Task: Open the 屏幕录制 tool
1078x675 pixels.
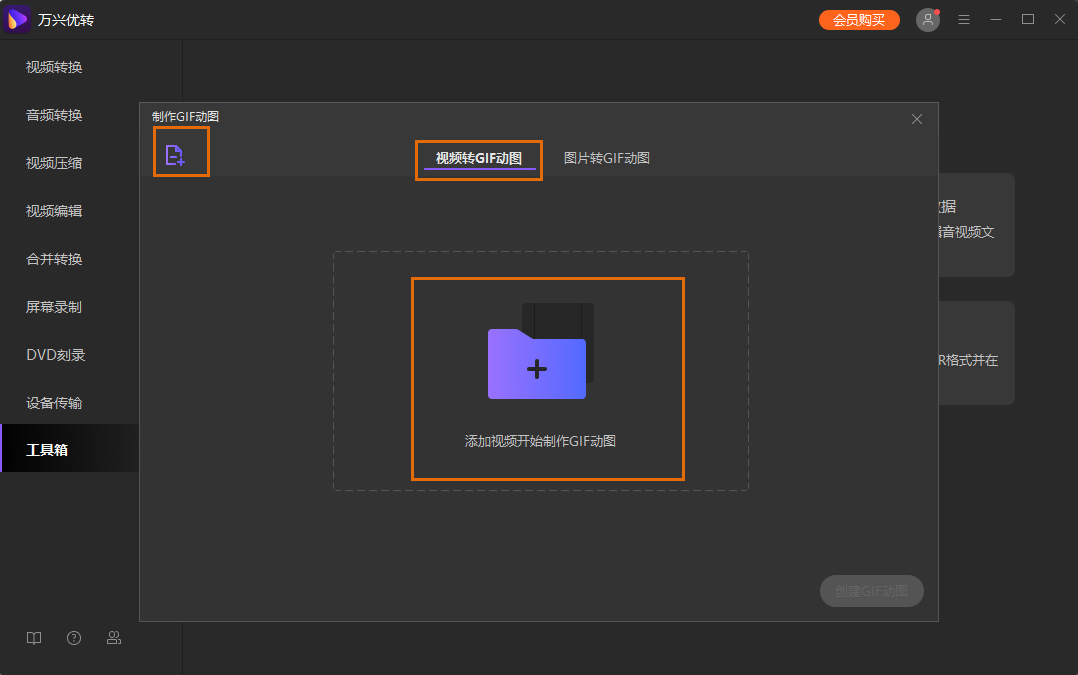Action: (56, 307)
